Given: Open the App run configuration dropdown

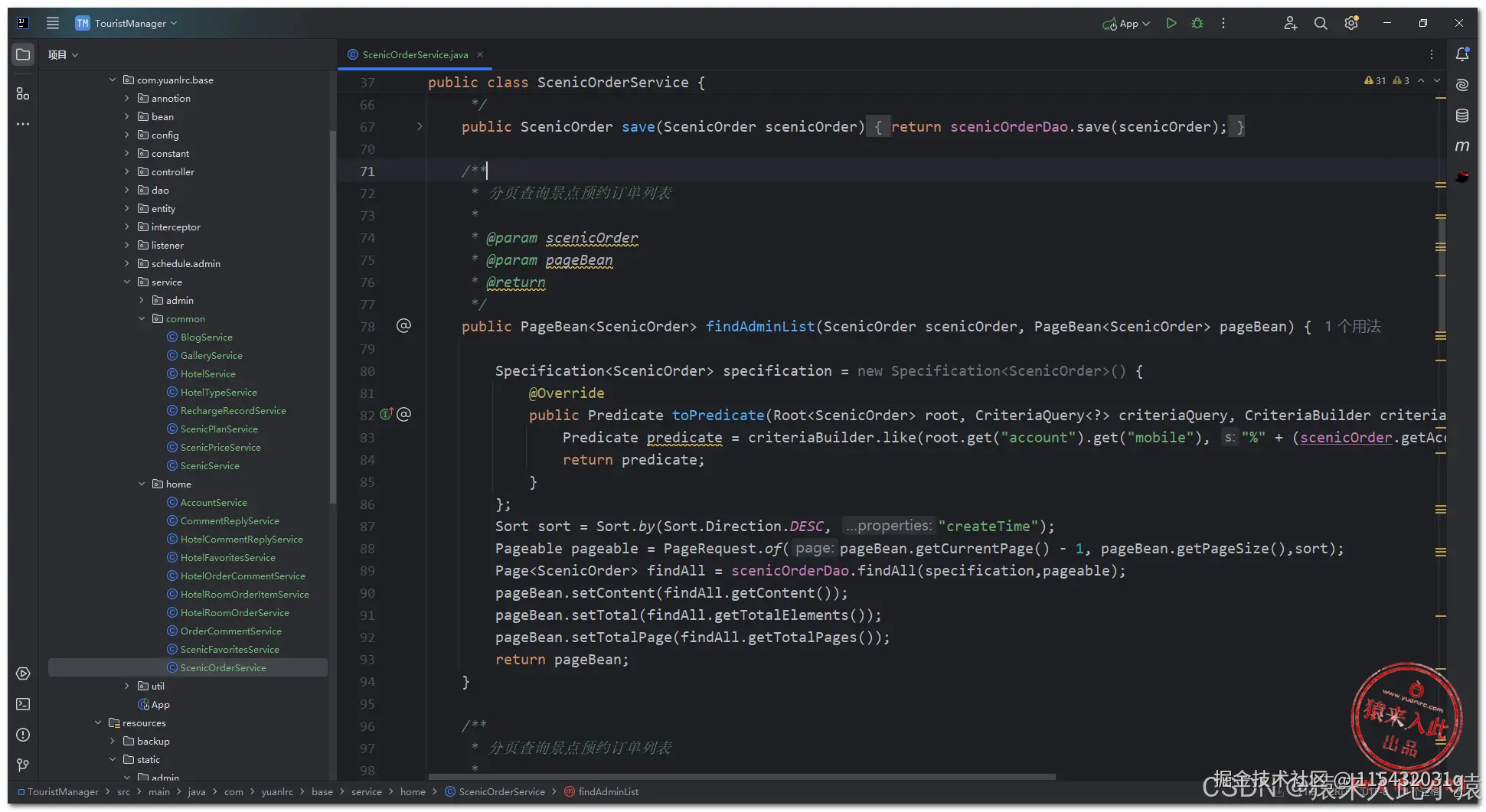Looking at the screenshot, I should [1126, 24].
